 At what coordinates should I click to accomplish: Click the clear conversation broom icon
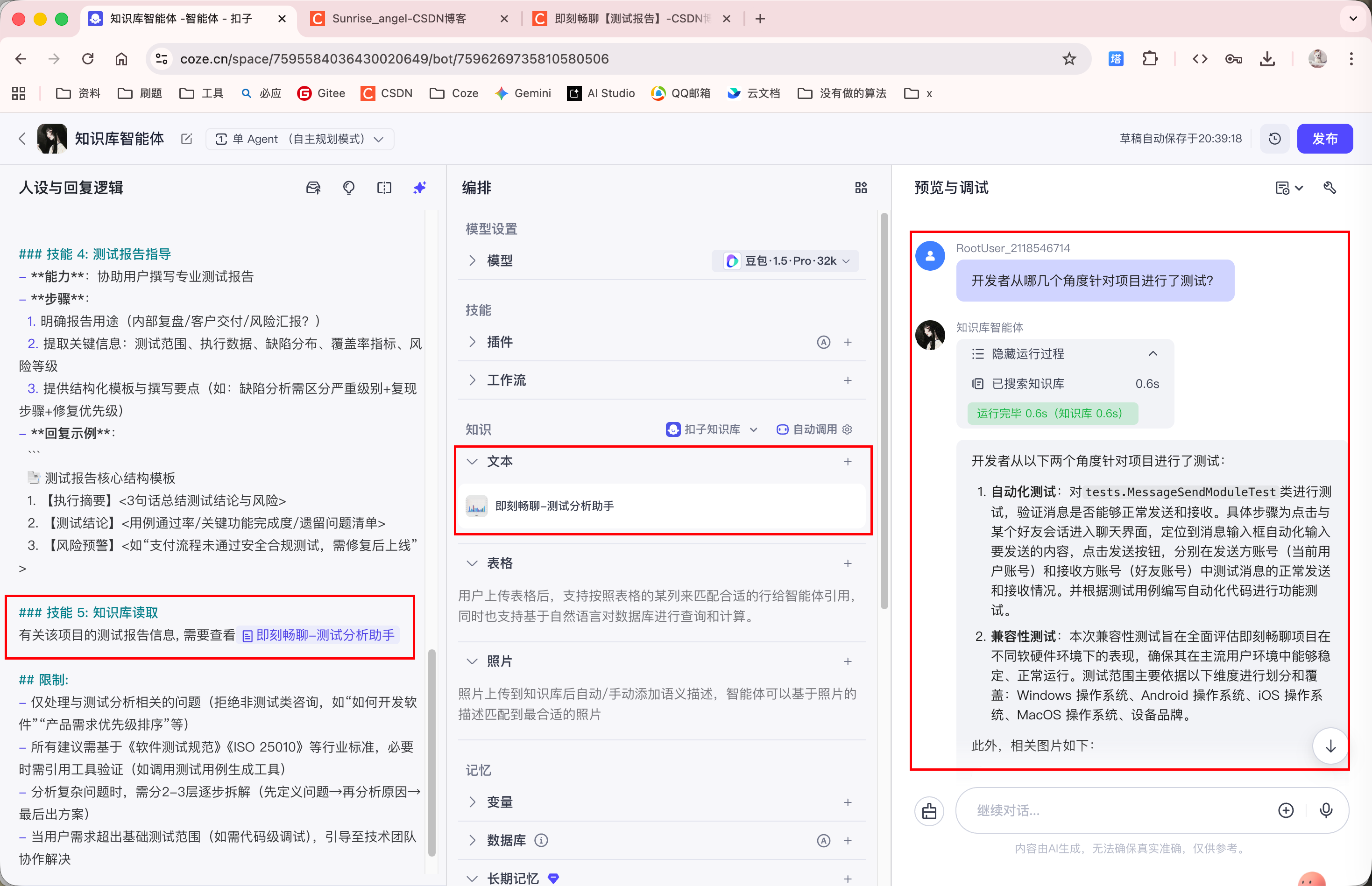(x=929, y=811)
